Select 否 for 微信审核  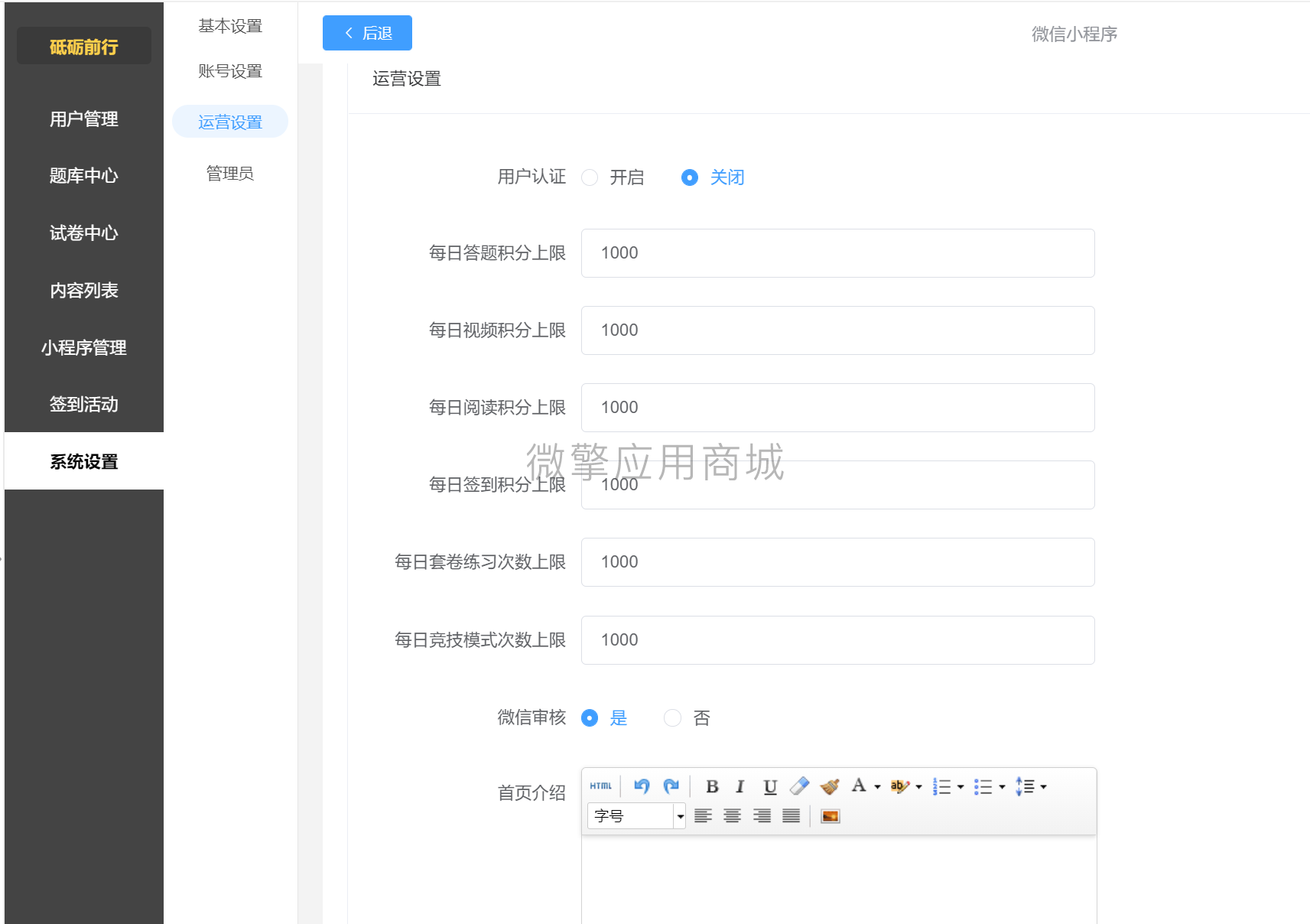672,718
